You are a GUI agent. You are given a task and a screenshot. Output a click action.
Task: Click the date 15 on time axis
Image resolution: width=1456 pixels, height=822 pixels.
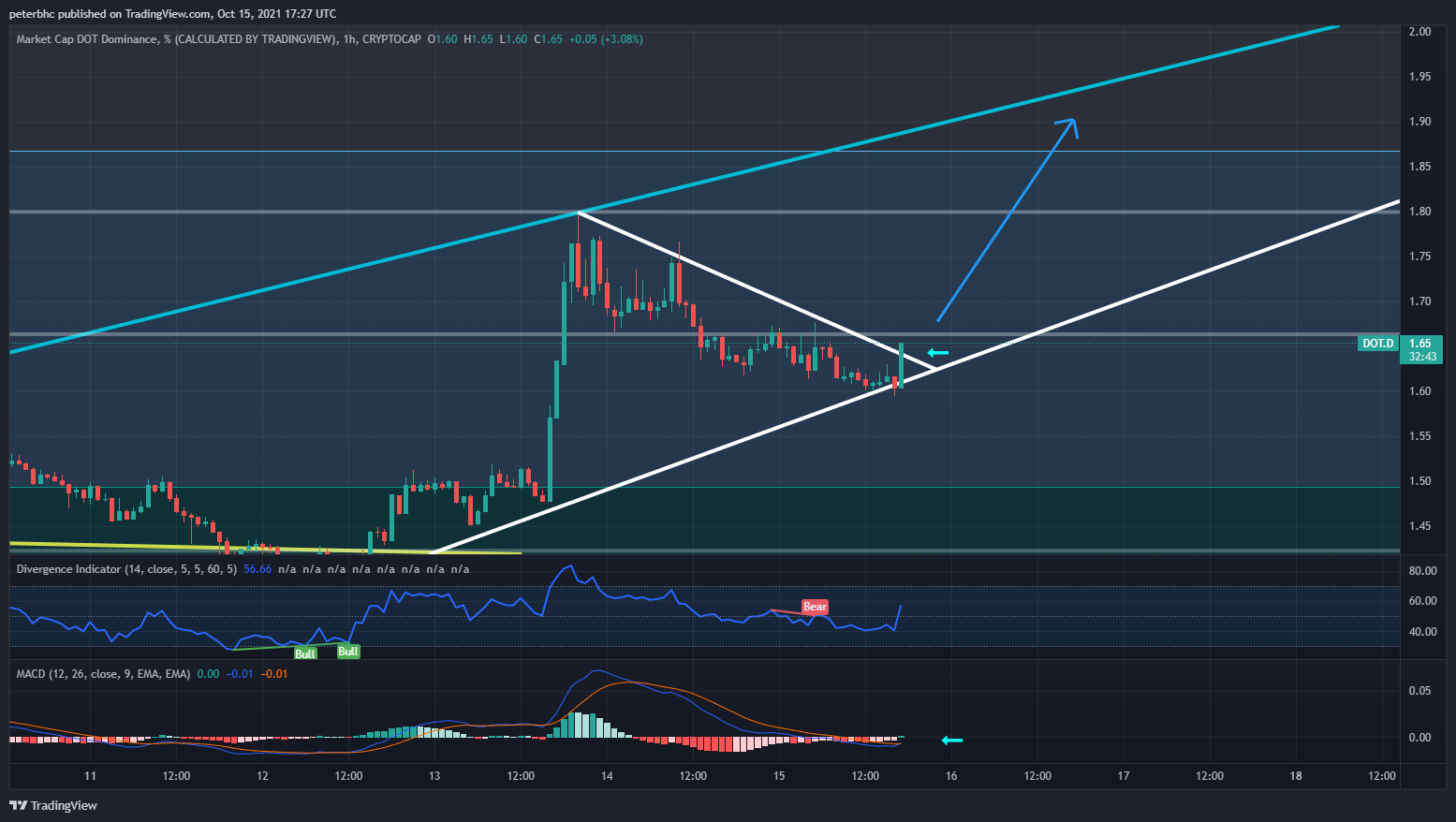pos(779,776)
